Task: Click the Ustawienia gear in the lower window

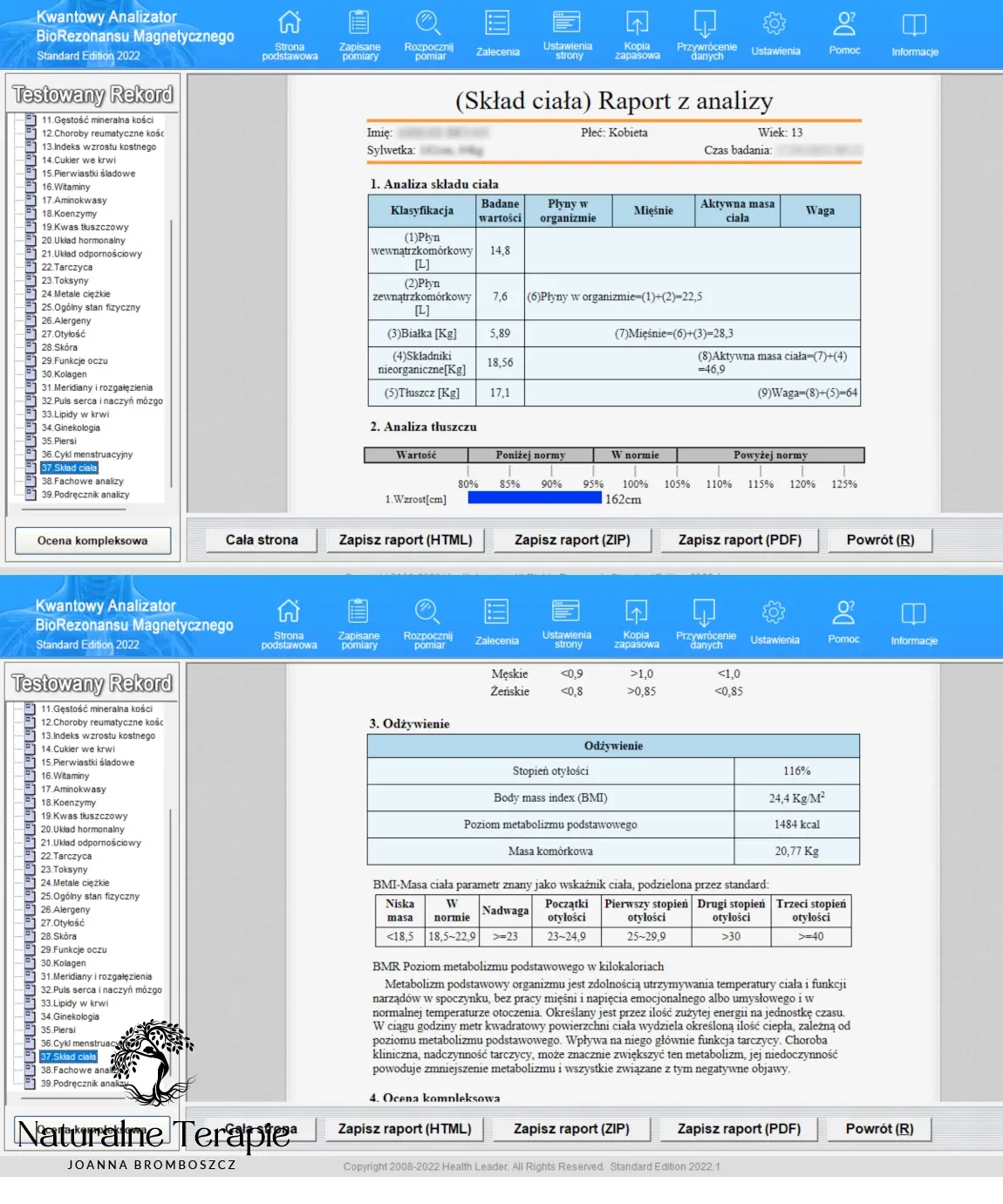Action: 774,624
